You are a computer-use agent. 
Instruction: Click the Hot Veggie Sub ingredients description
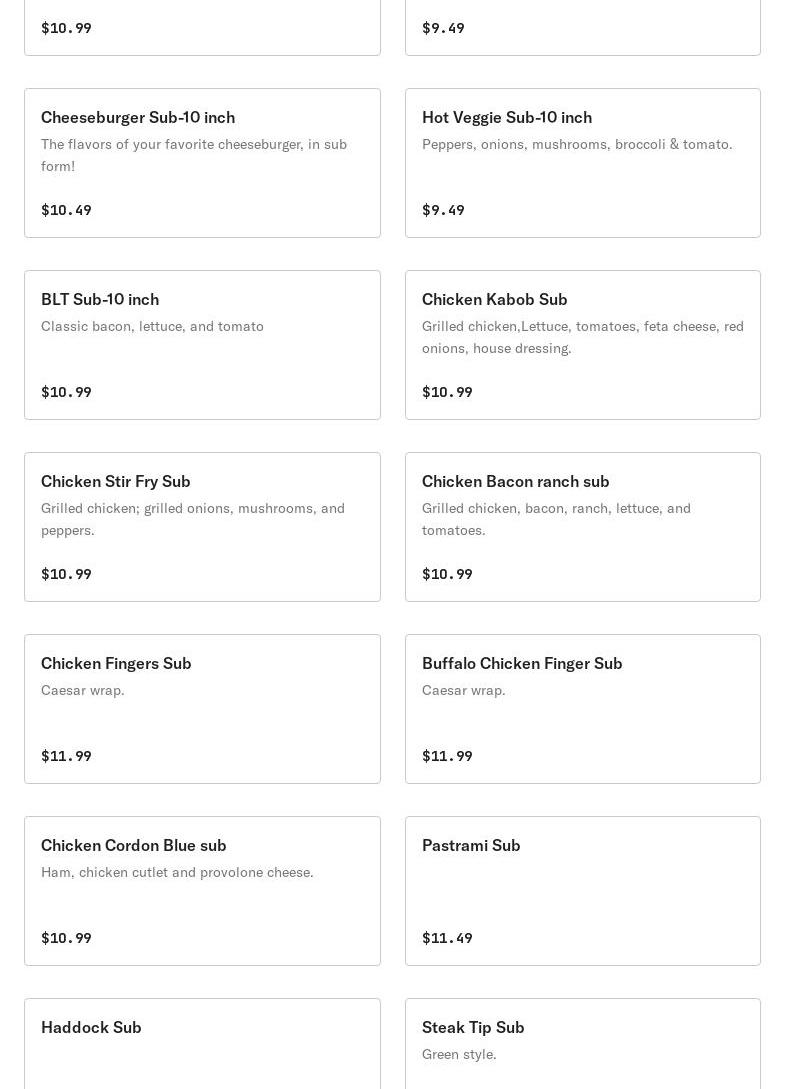click(x=577, y=144)
